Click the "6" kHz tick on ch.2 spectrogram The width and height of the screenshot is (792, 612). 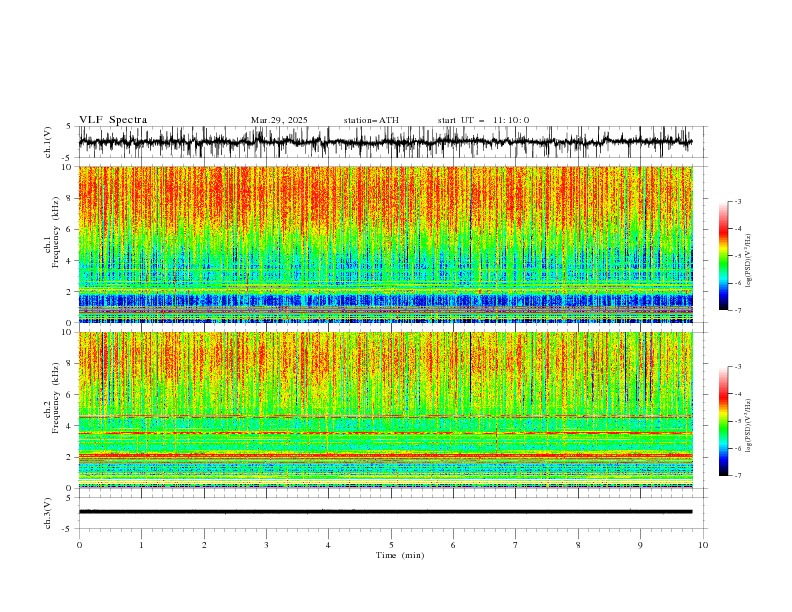click(x=70, y=395)
